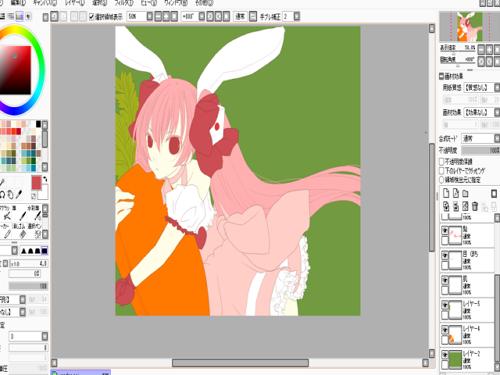Open the rotation angle dropdown arrow
500x375 pixels.
pos(202,16)
